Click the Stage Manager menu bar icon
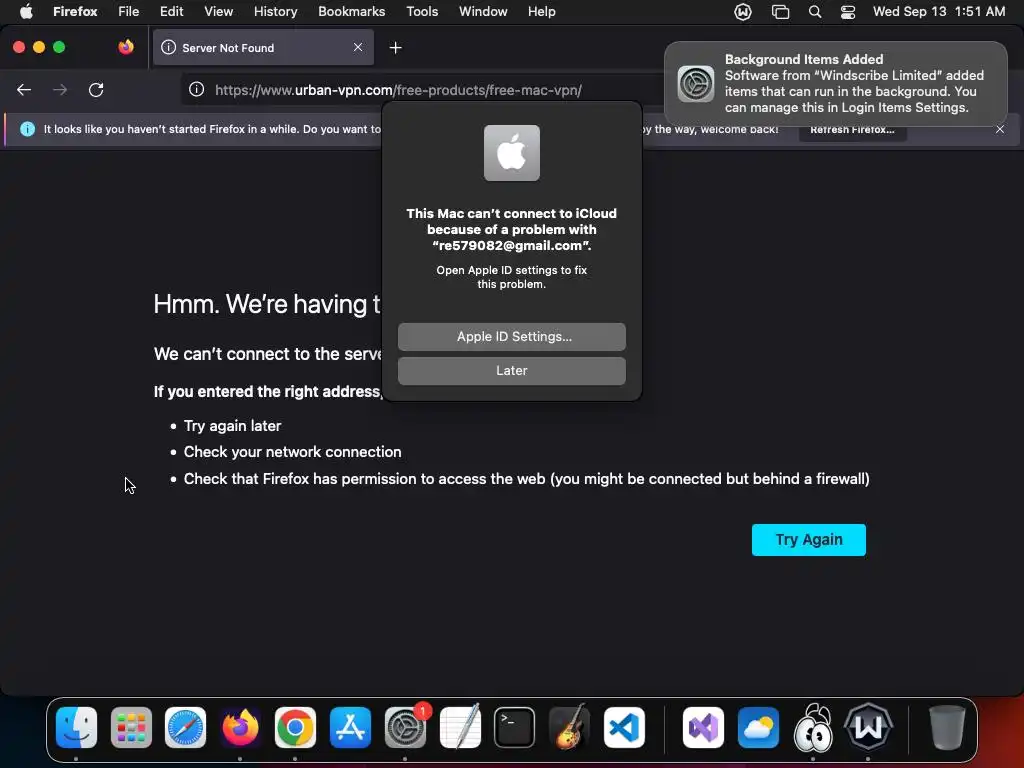Image resolution: width=1024 pixels, height=768 pixels. [780, 12]
